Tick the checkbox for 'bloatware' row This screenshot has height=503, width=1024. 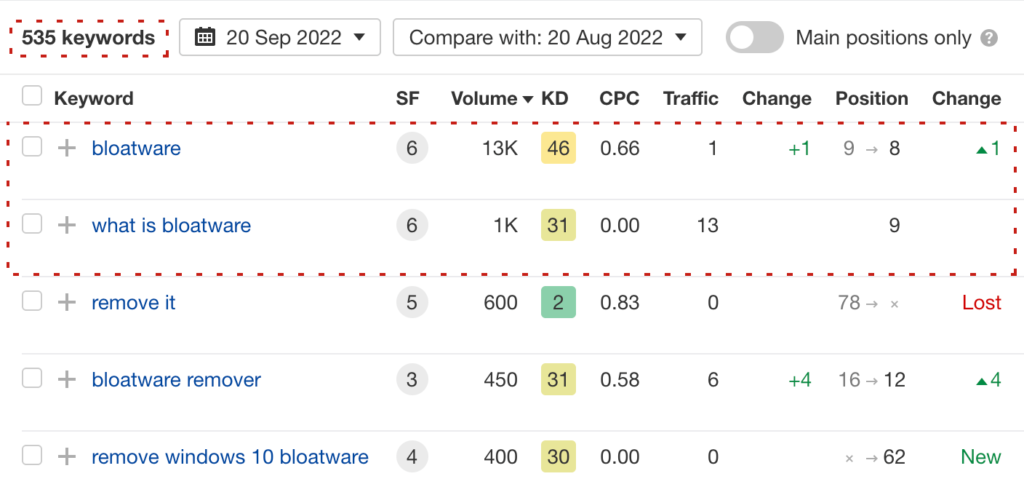(x=32, y=148)
